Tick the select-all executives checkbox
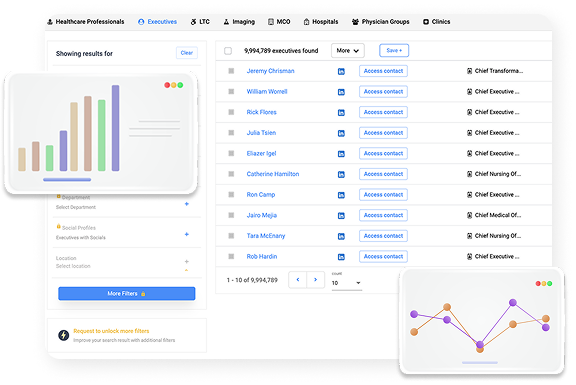 [x=228, y=51]
